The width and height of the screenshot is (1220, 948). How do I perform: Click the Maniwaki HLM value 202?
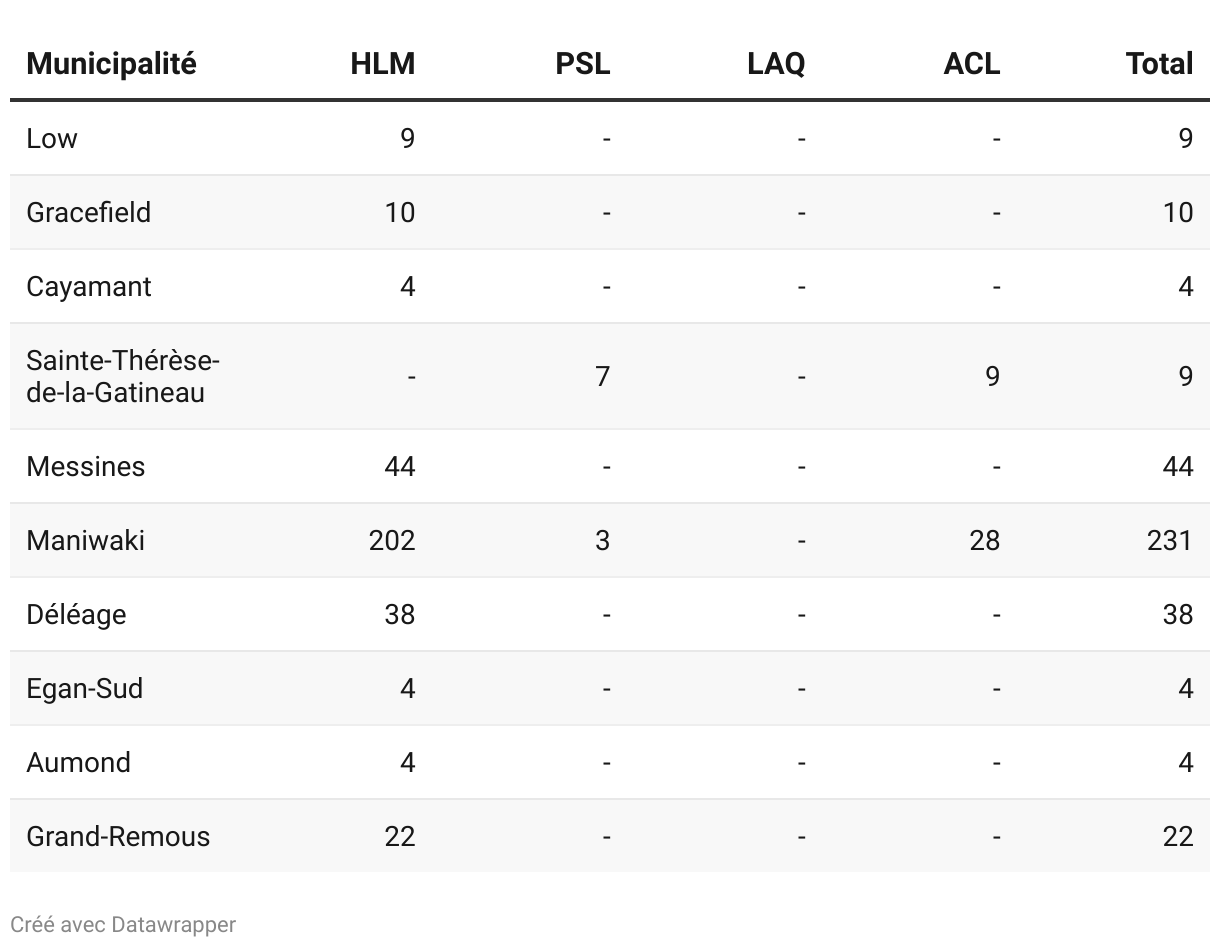pyautogui.click(x=392, y=540)
